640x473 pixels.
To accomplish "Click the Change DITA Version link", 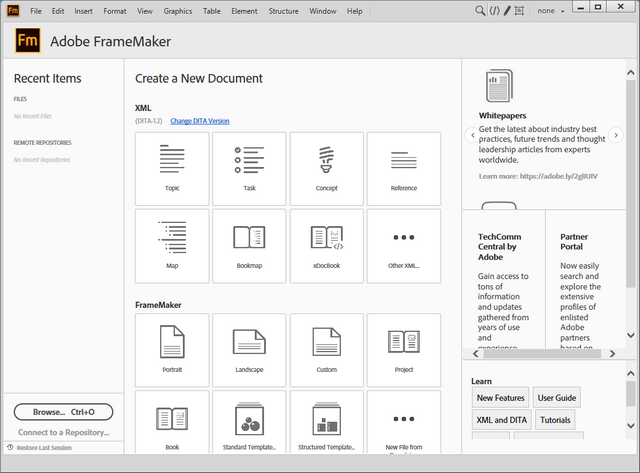I will pos(199,121).
